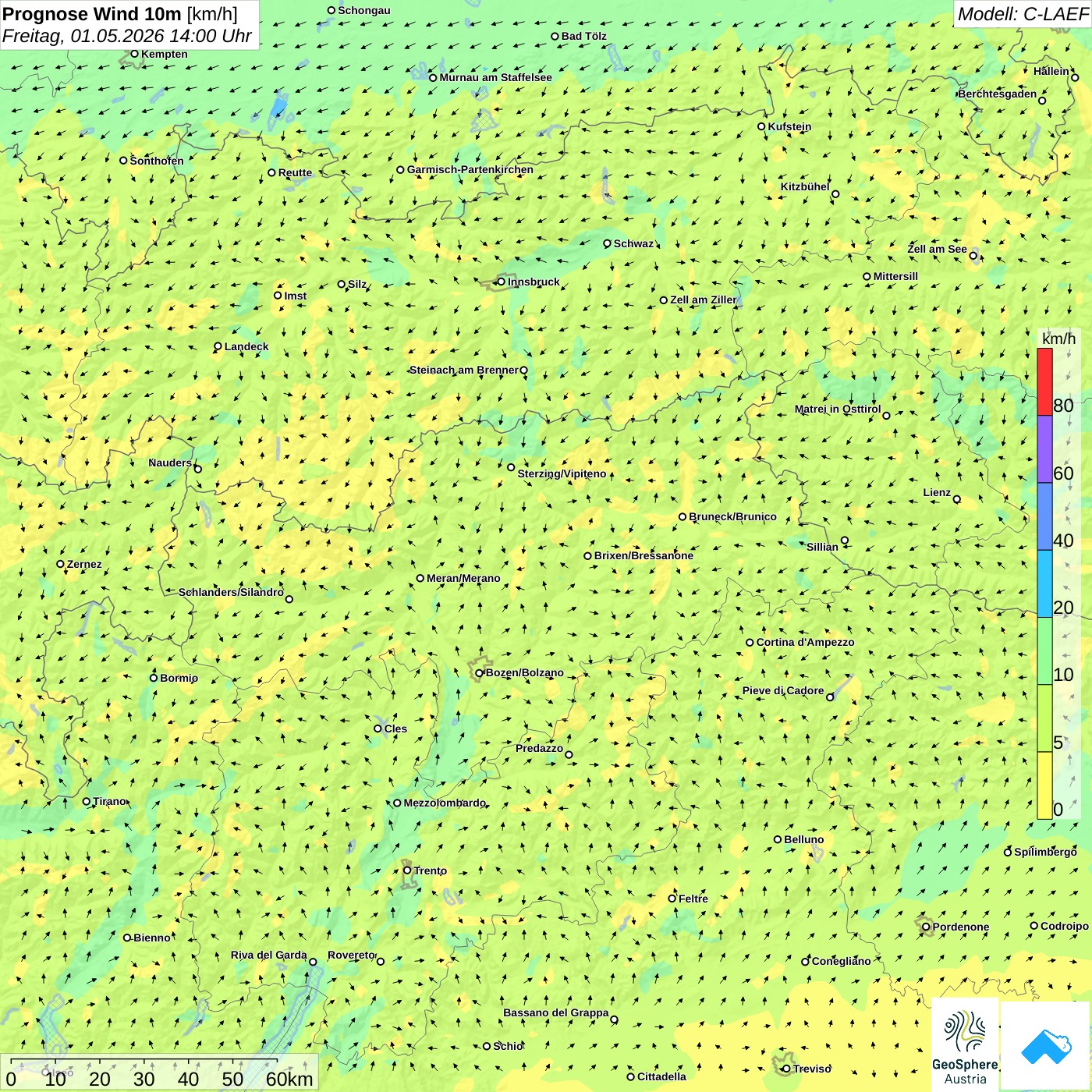Click the 'Kufstein' label

[789, 126]
